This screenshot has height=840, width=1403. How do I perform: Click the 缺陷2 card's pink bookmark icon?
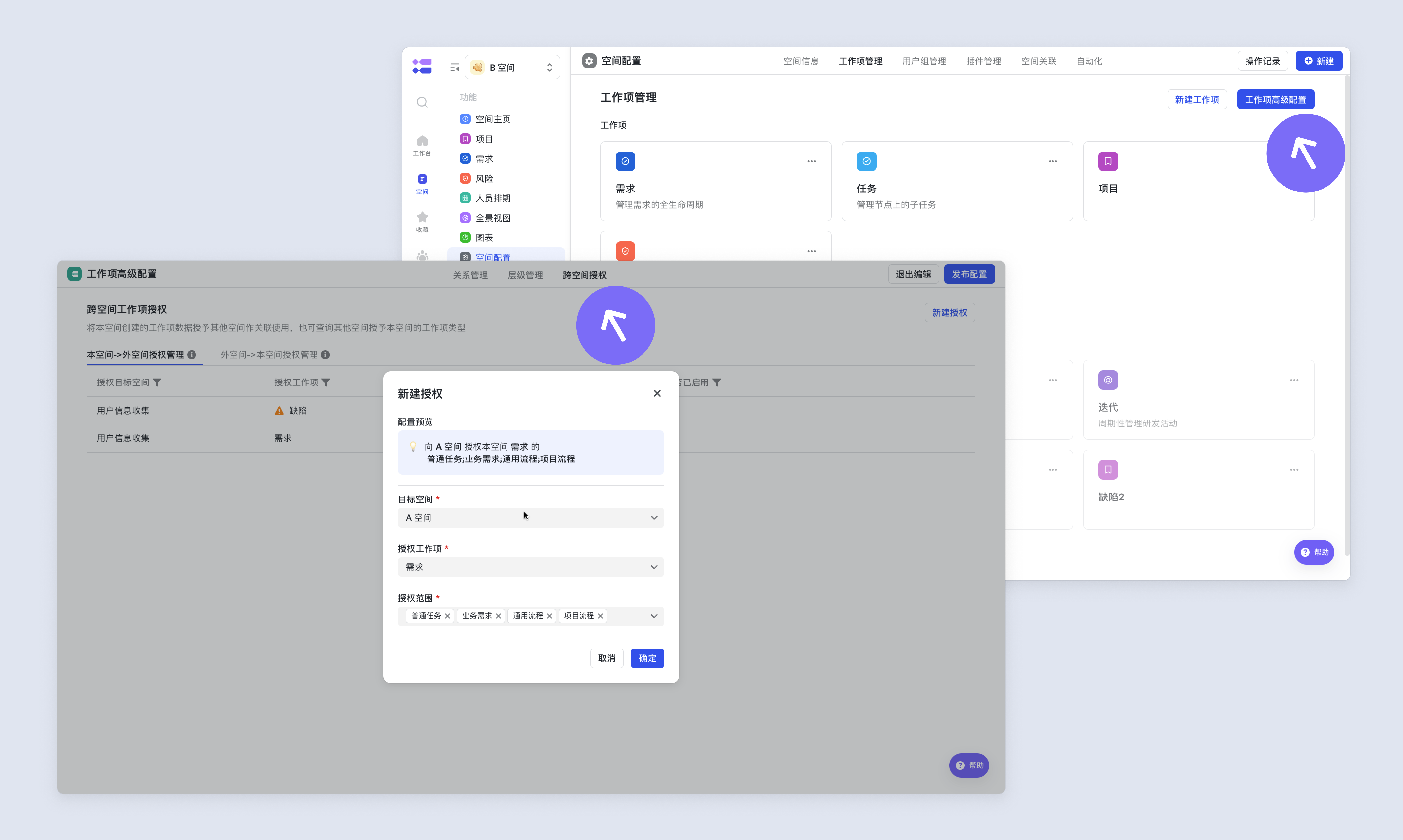pos(1108,469)
